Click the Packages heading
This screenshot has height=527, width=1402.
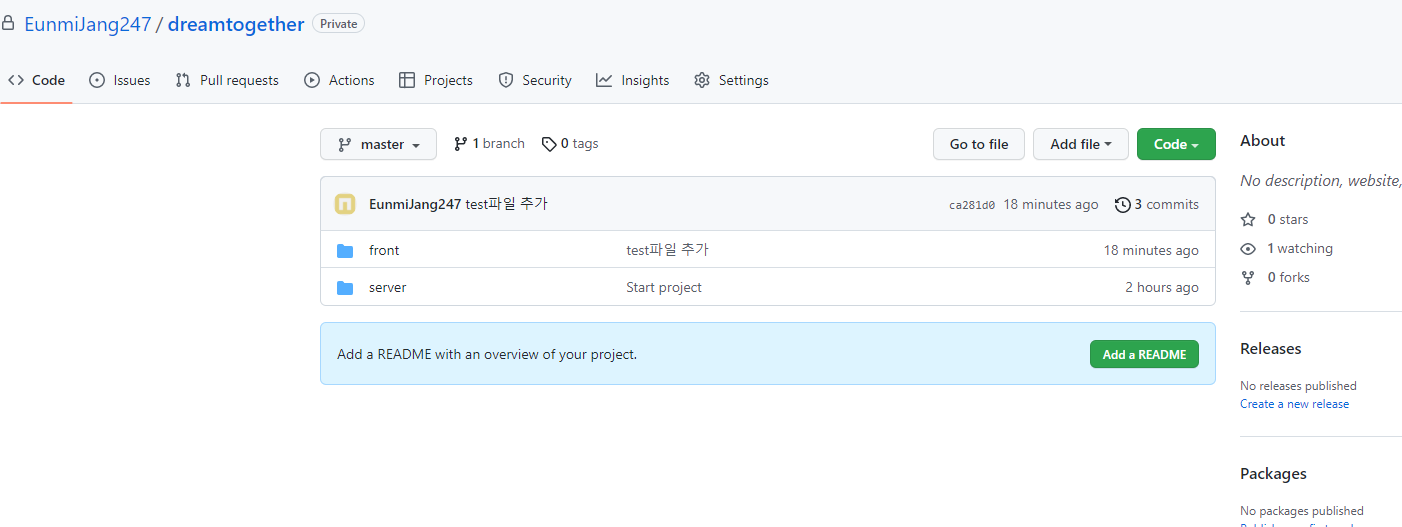click(1273, 474)
